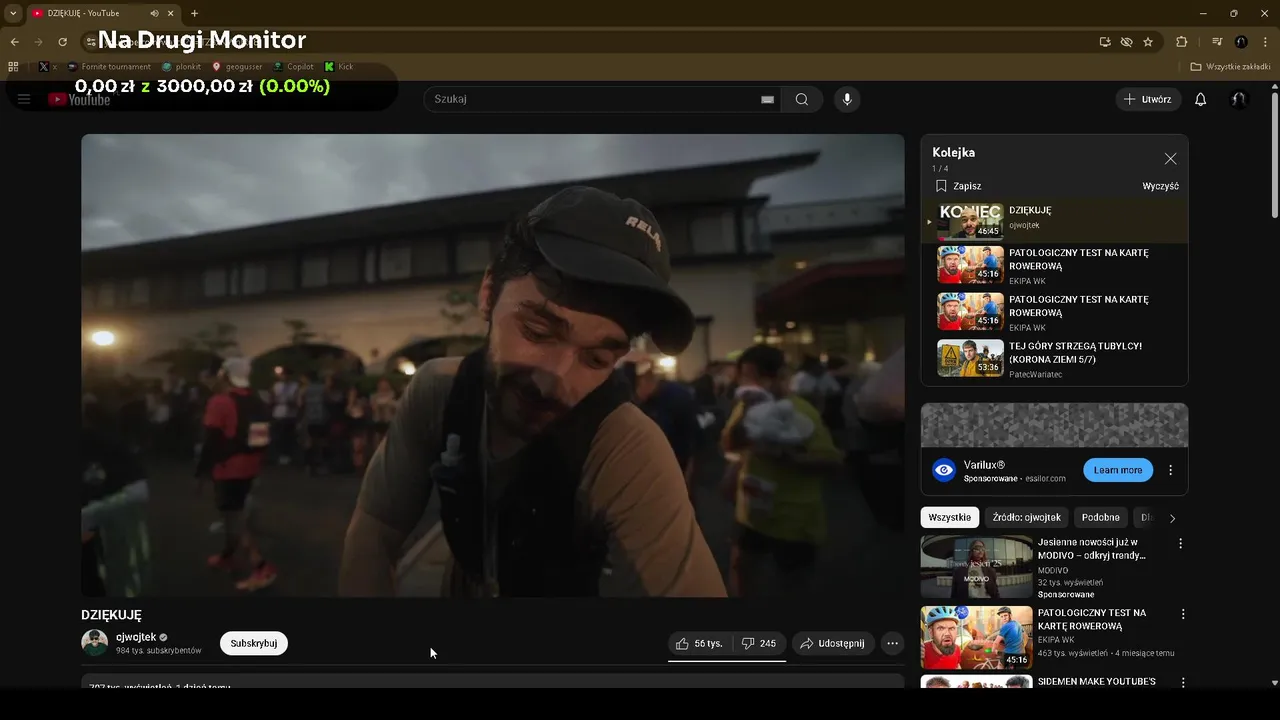
Task: Open a new browser tab
Action: [x=194, y=13]
